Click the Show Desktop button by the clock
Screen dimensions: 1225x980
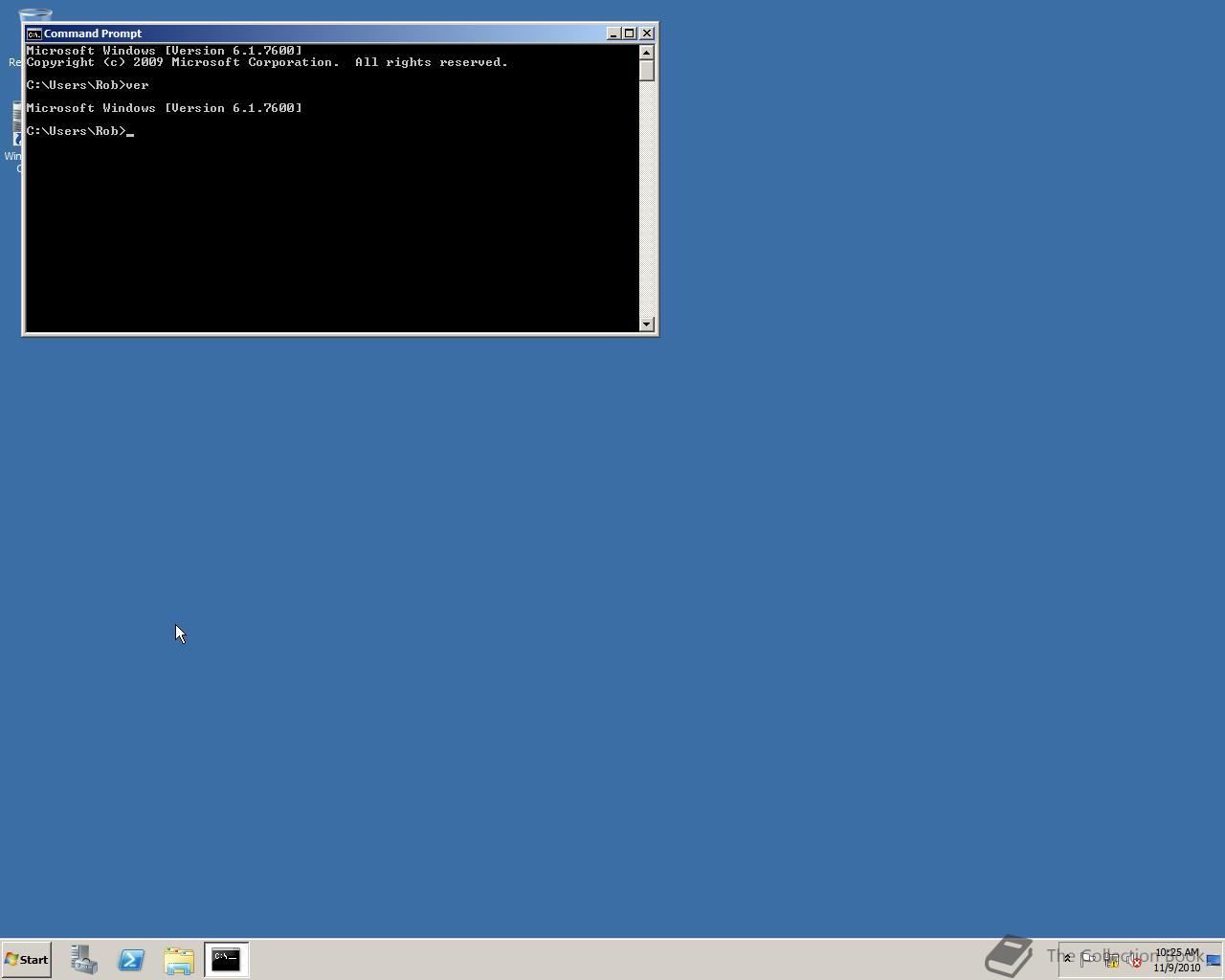point(1214,960)
